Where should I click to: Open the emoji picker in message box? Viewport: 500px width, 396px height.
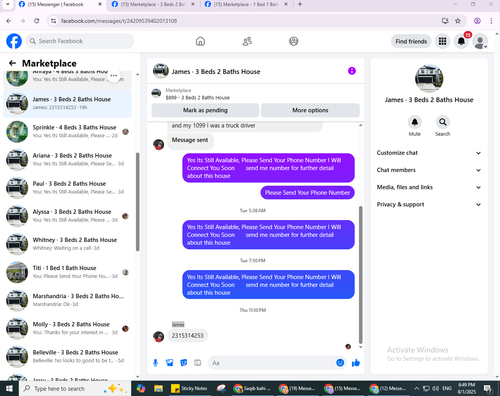340,363
